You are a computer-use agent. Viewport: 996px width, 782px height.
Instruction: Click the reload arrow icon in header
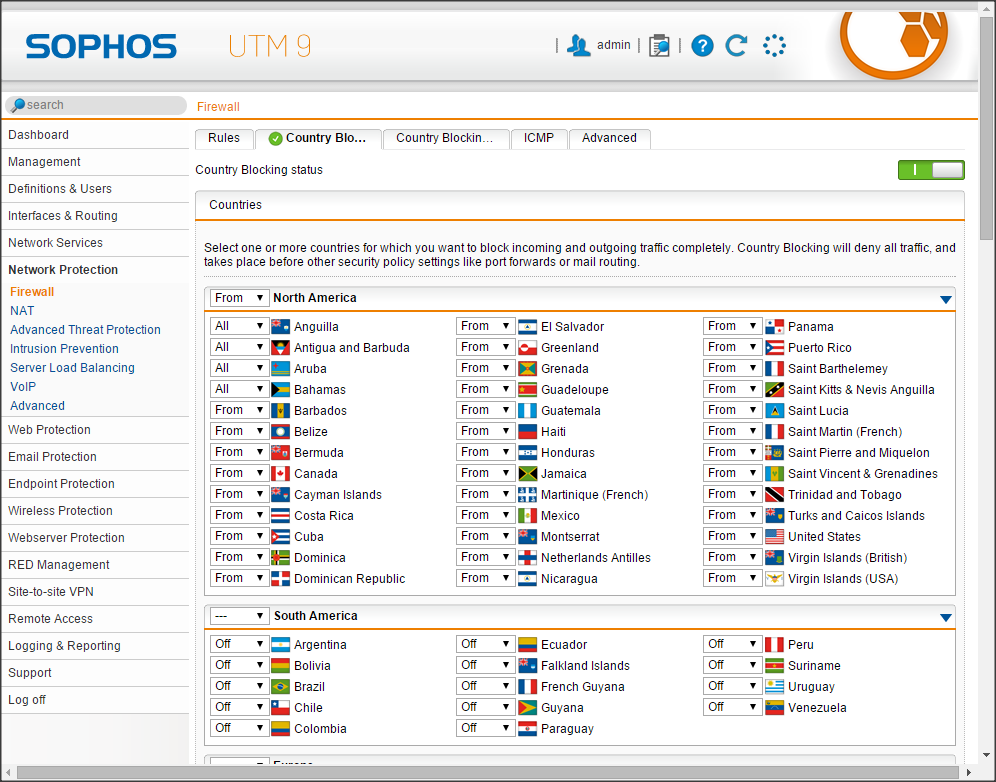click(736, 46)
